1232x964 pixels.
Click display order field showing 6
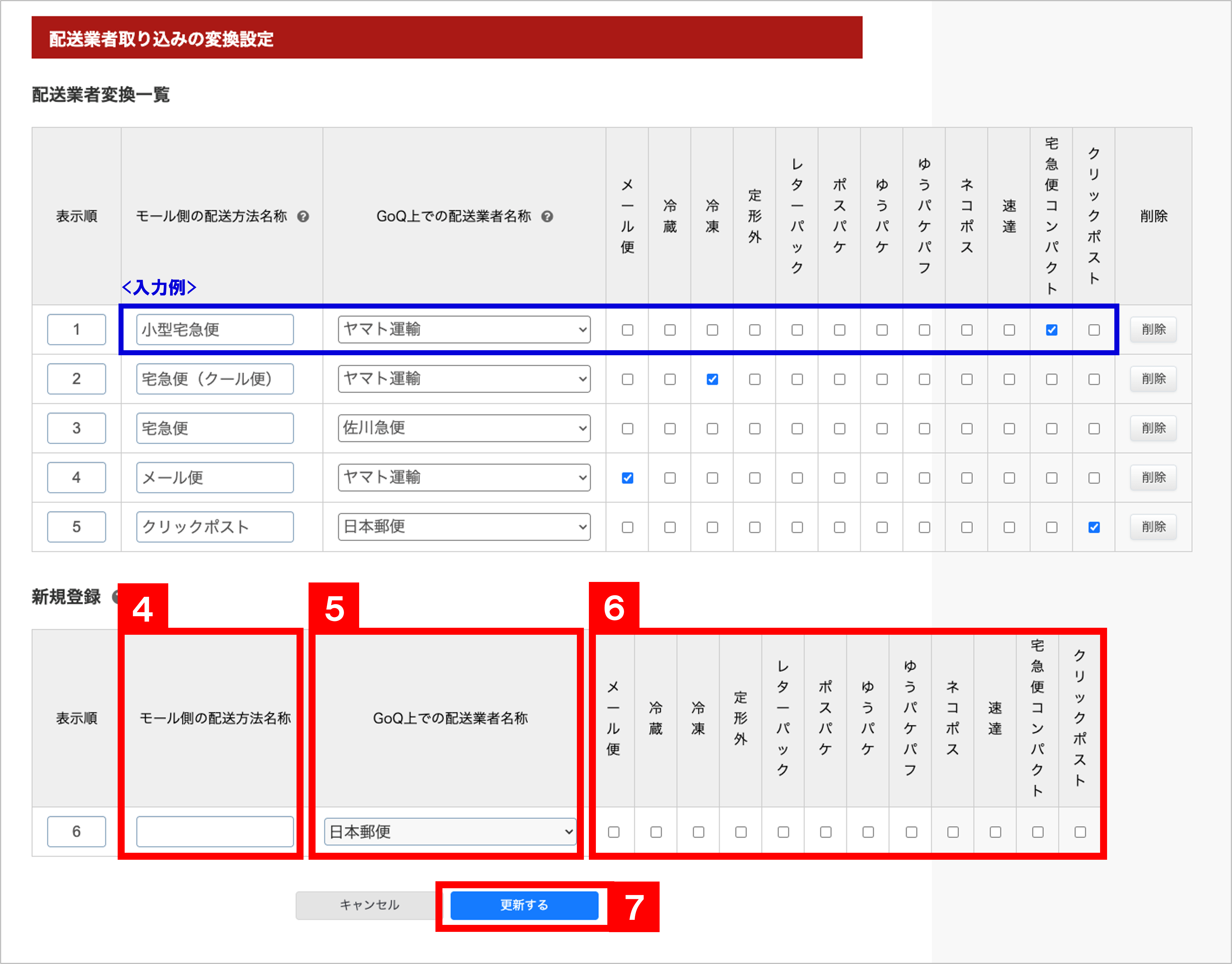(x=76, y=831)
